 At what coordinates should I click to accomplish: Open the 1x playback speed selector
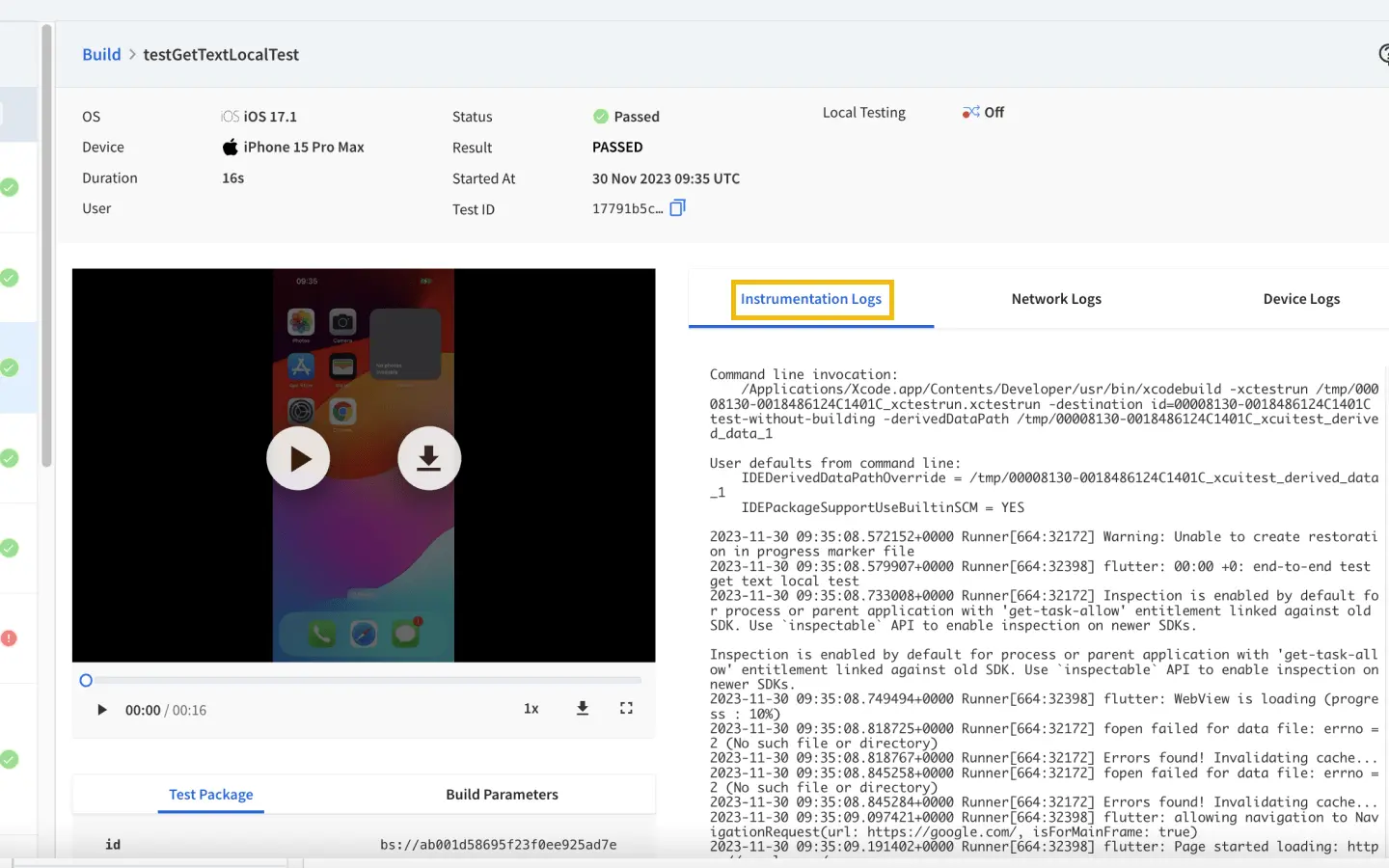531,709
